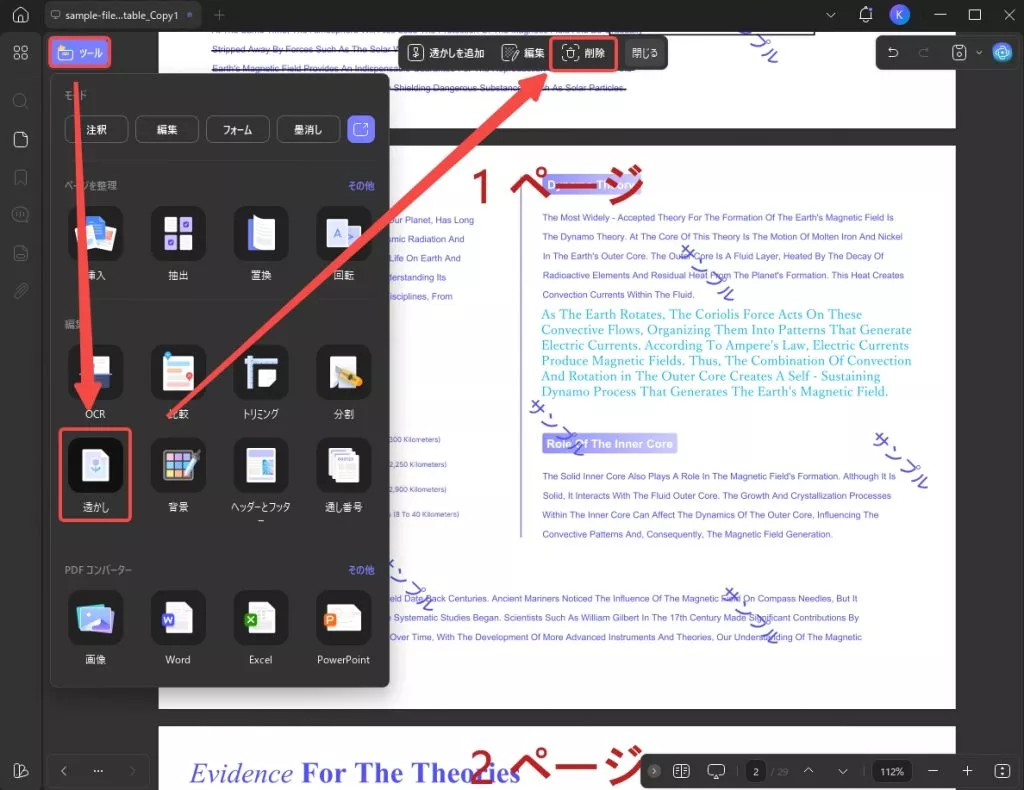Zoom out with minus button
Viewport: 1024px width, 790px height.
coord(933,771)
